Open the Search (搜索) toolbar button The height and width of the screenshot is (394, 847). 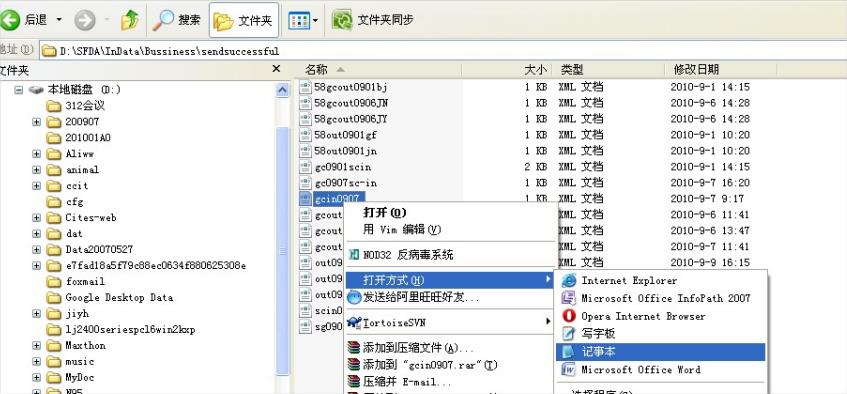tap(176, 21)
